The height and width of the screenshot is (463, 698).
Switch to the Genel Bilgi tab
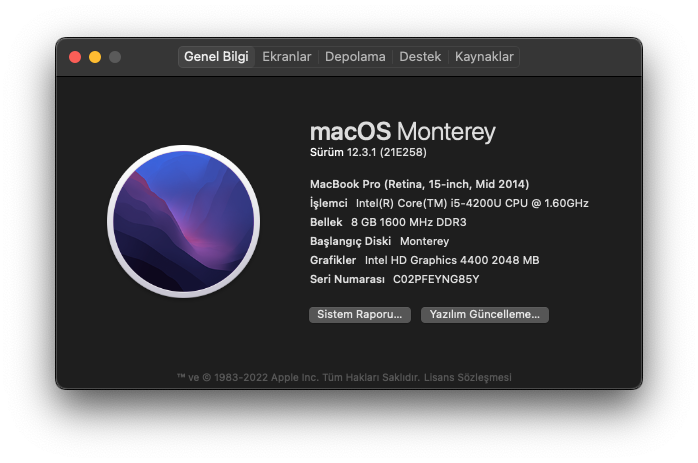216,57
